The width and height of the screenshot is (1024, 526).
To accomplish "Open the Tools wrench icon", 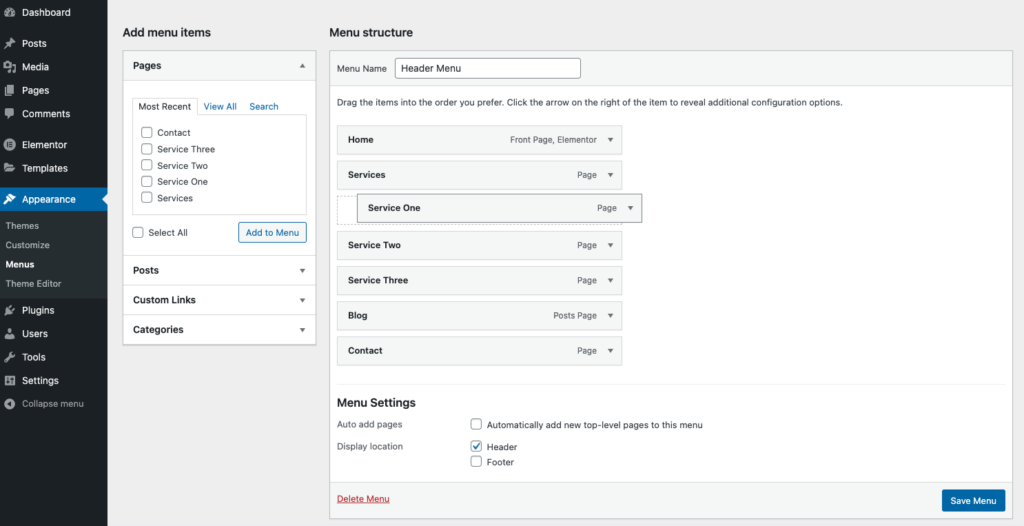I will [x=9, y=357].
